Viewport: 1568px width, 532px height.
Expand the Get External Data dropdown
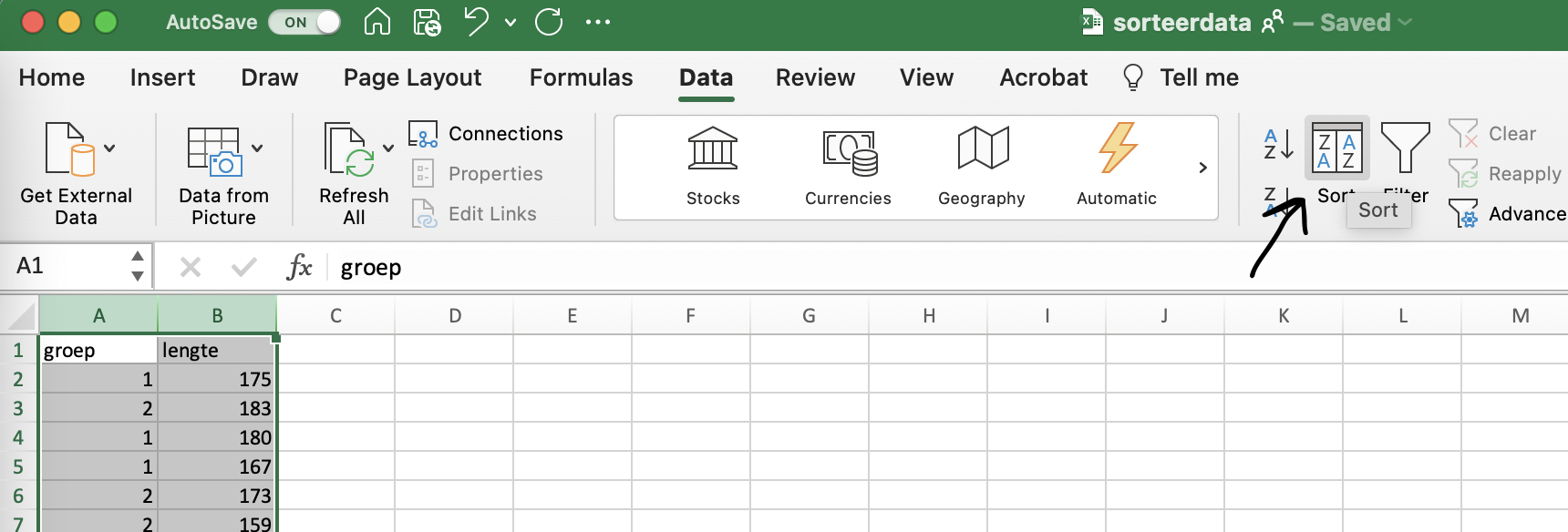[109, 148]
